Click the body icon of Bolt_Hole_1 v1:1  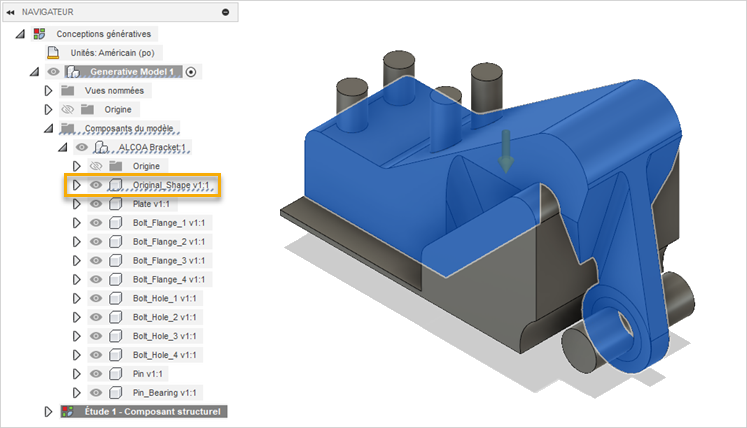tap(115, 298)
